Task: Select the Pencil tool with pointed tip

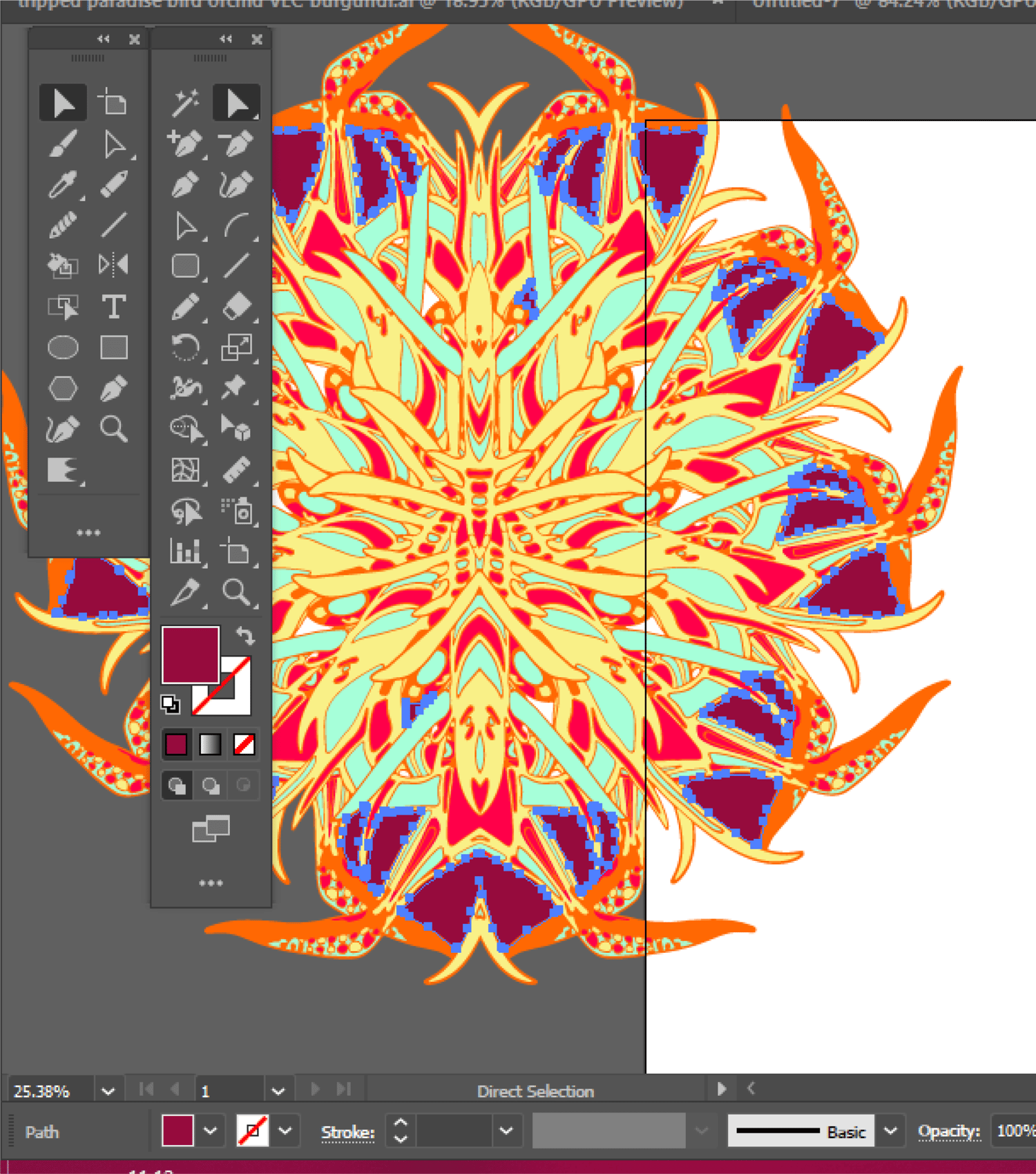Action: 185,306
